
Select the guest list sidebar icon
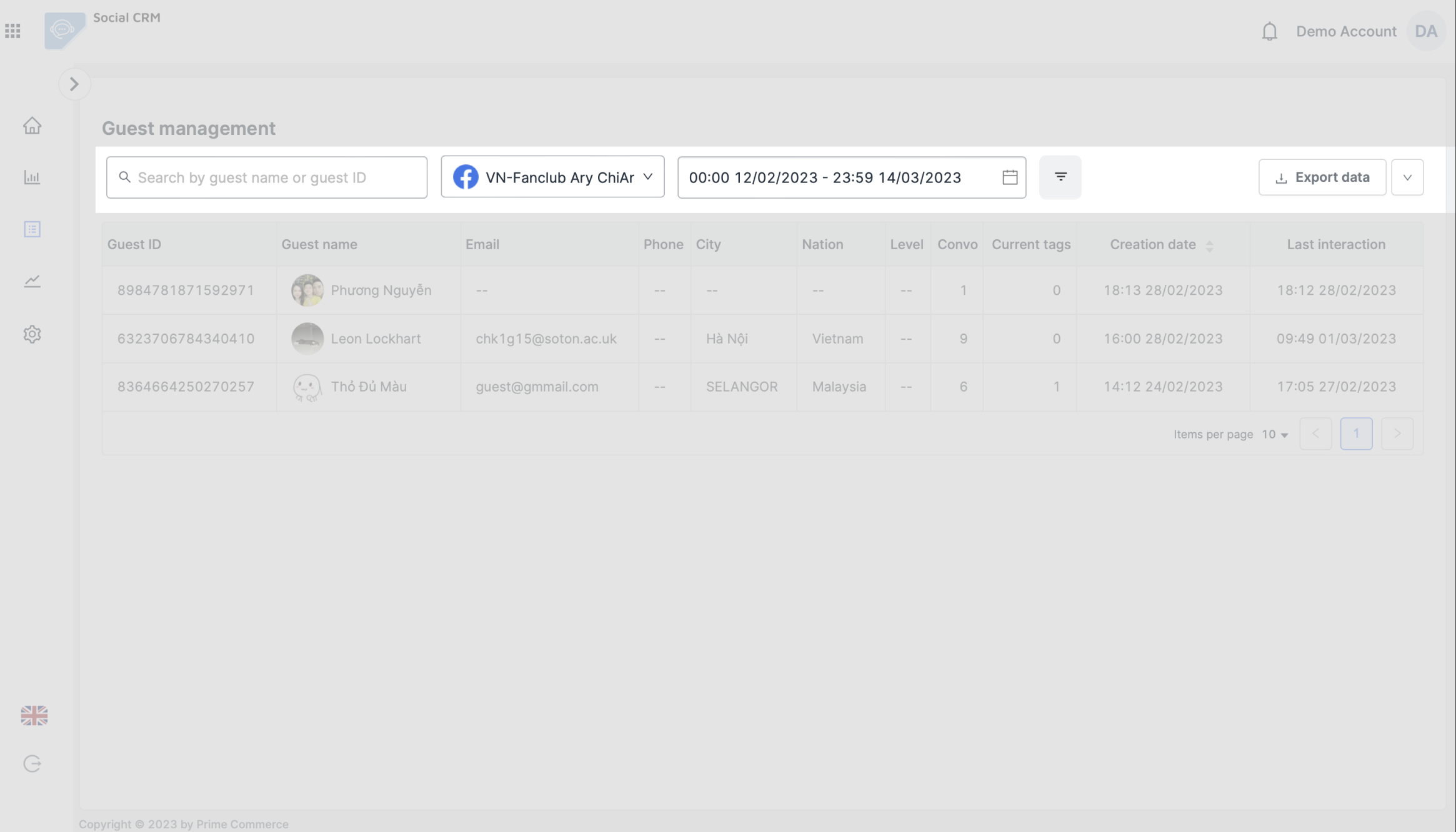pyautogui.click(x=32, y=229)
